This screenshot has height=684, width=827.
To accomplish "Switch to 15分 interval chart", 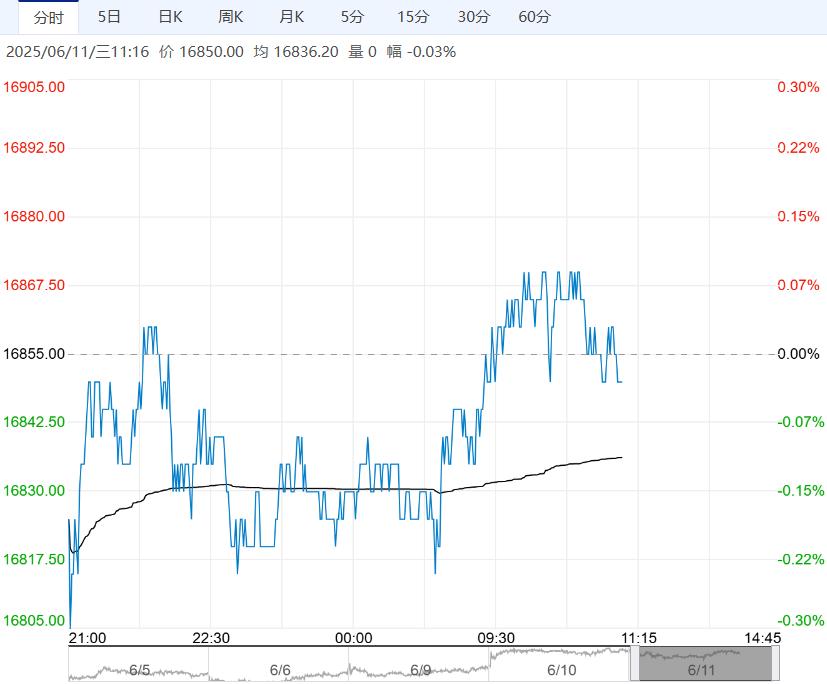I will 413,17.
